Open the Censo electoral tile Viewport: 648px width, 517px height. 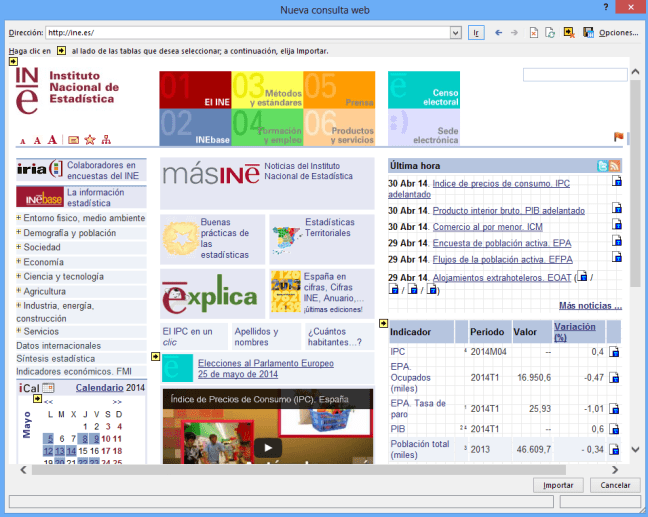(424, 90)
